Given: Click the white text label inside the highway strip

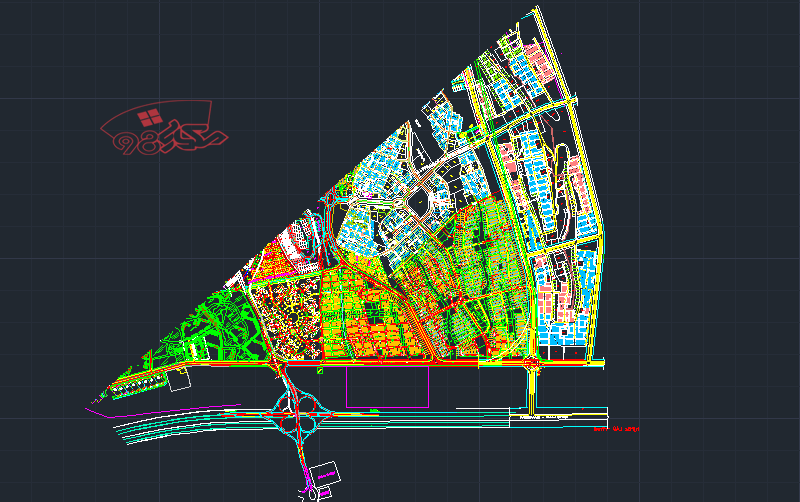Looking at the screenshot, I should coord(543,417).
